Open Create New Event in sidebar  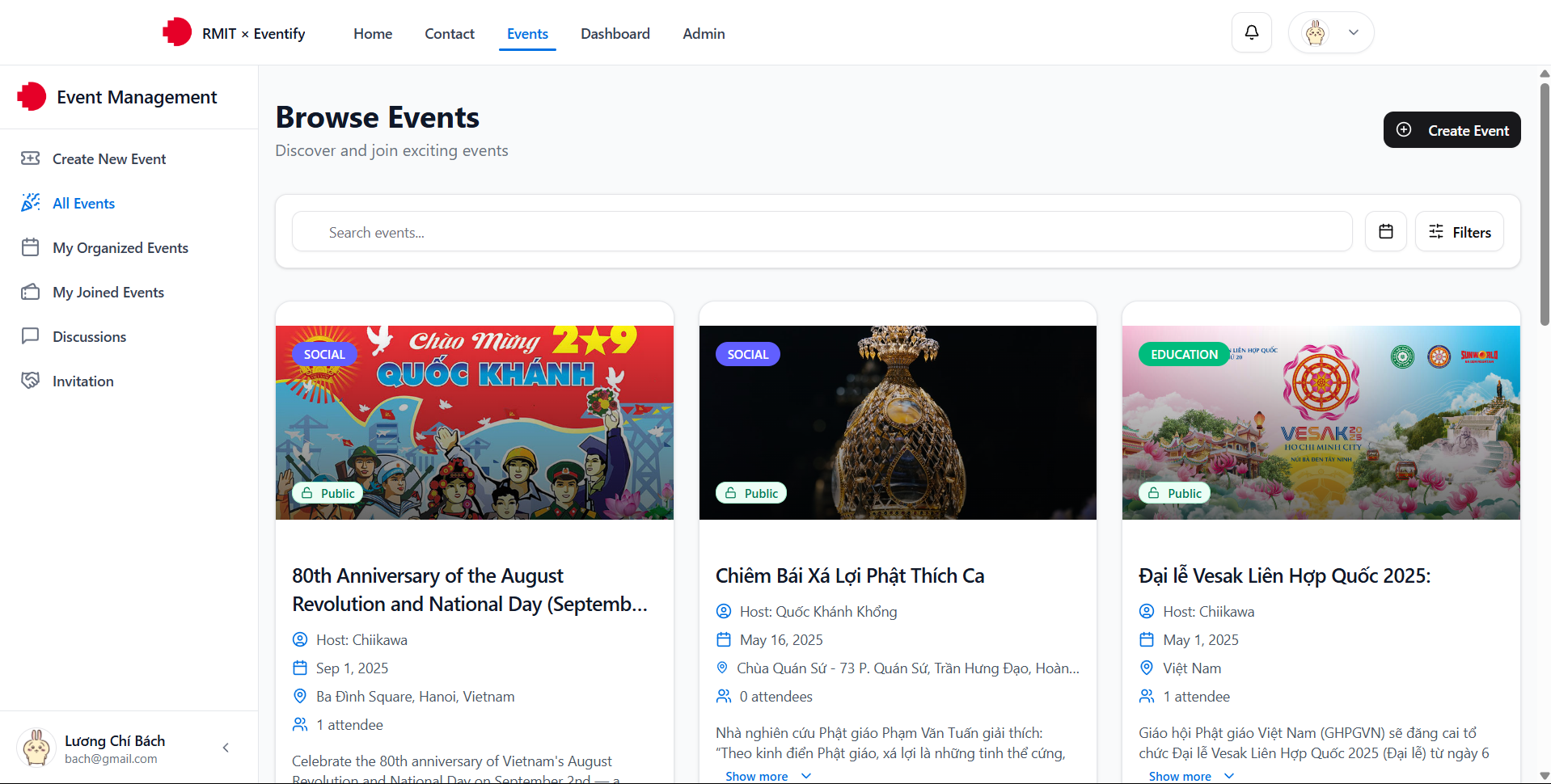pyautogui.click(x=108, y=159)
